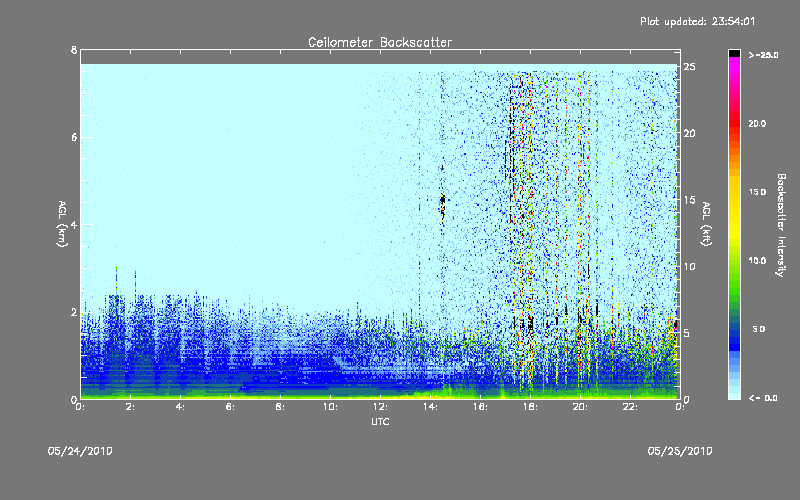Click the 15 kft tick label on right axis
Image resolution: width=800 pixels, height=500 pixels.
tap(689, 200)
